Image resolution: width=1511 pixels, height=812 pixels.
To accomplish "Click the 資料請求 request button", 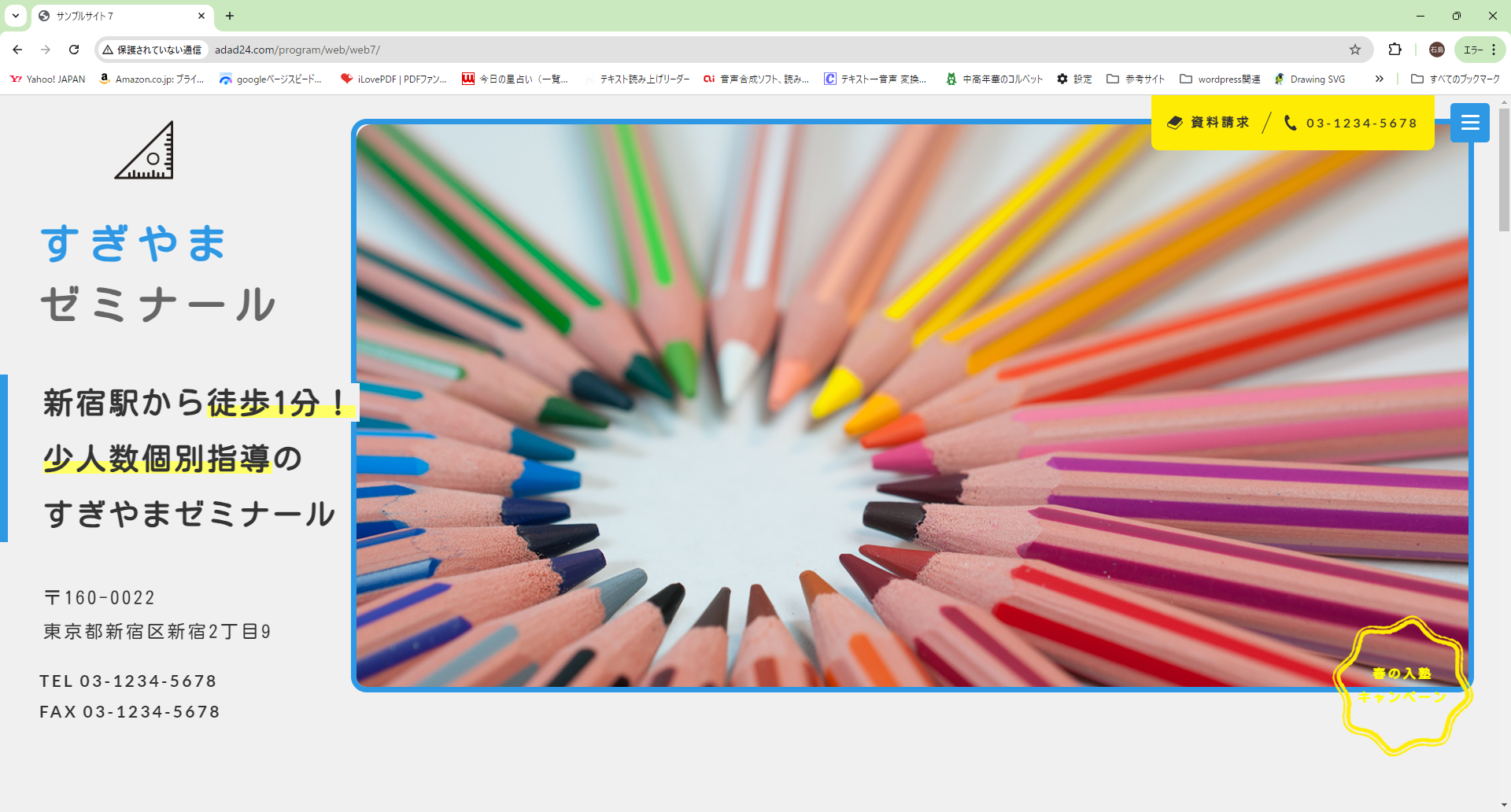I will [x=1208, y=123].
